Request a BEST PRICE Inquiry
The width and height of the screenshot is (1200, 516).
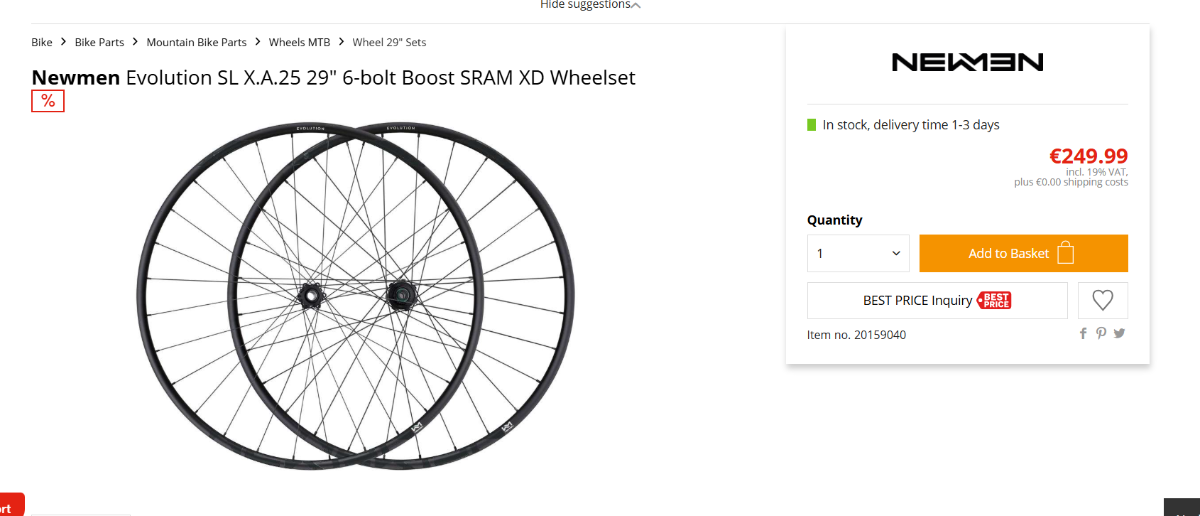point(937,300)
